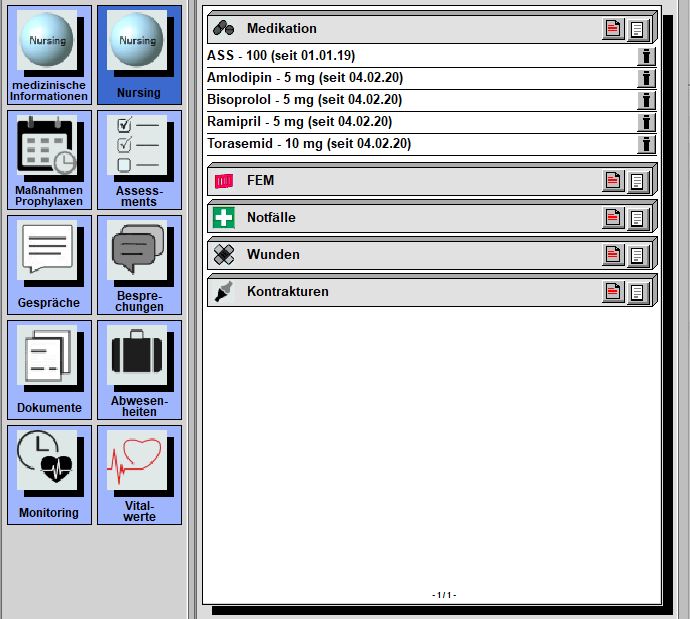Select the ASS - 100 (seit 01.01.19) row

(x=431, y=56)
